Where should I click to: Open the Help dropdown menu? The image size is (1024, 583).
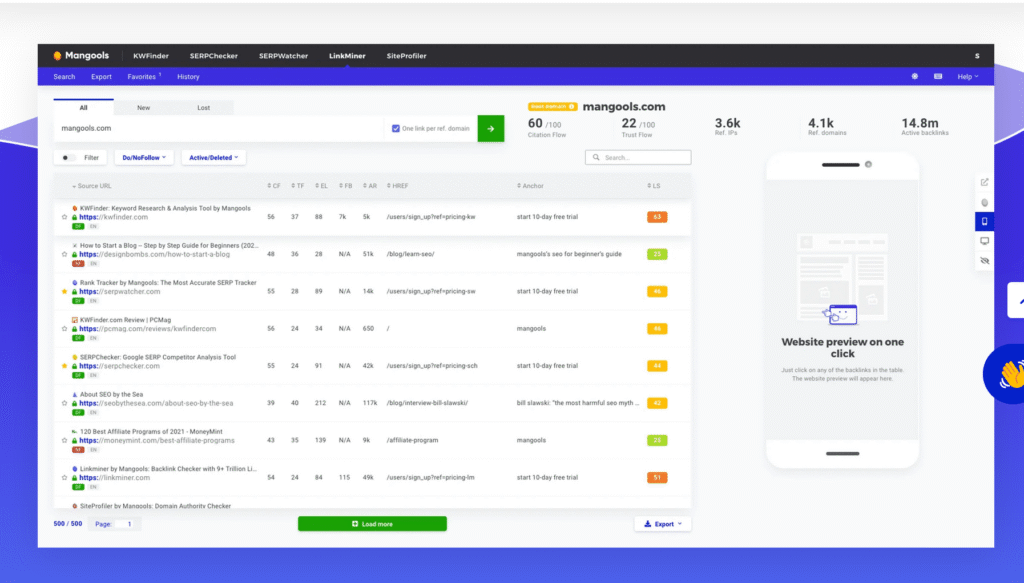[968, 76]
